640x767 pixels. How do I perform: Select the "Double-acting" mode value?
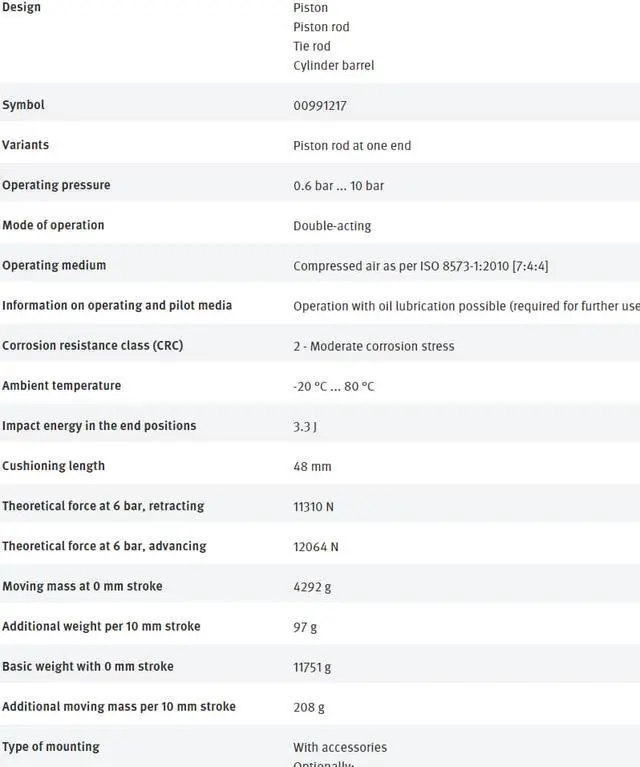332,226
